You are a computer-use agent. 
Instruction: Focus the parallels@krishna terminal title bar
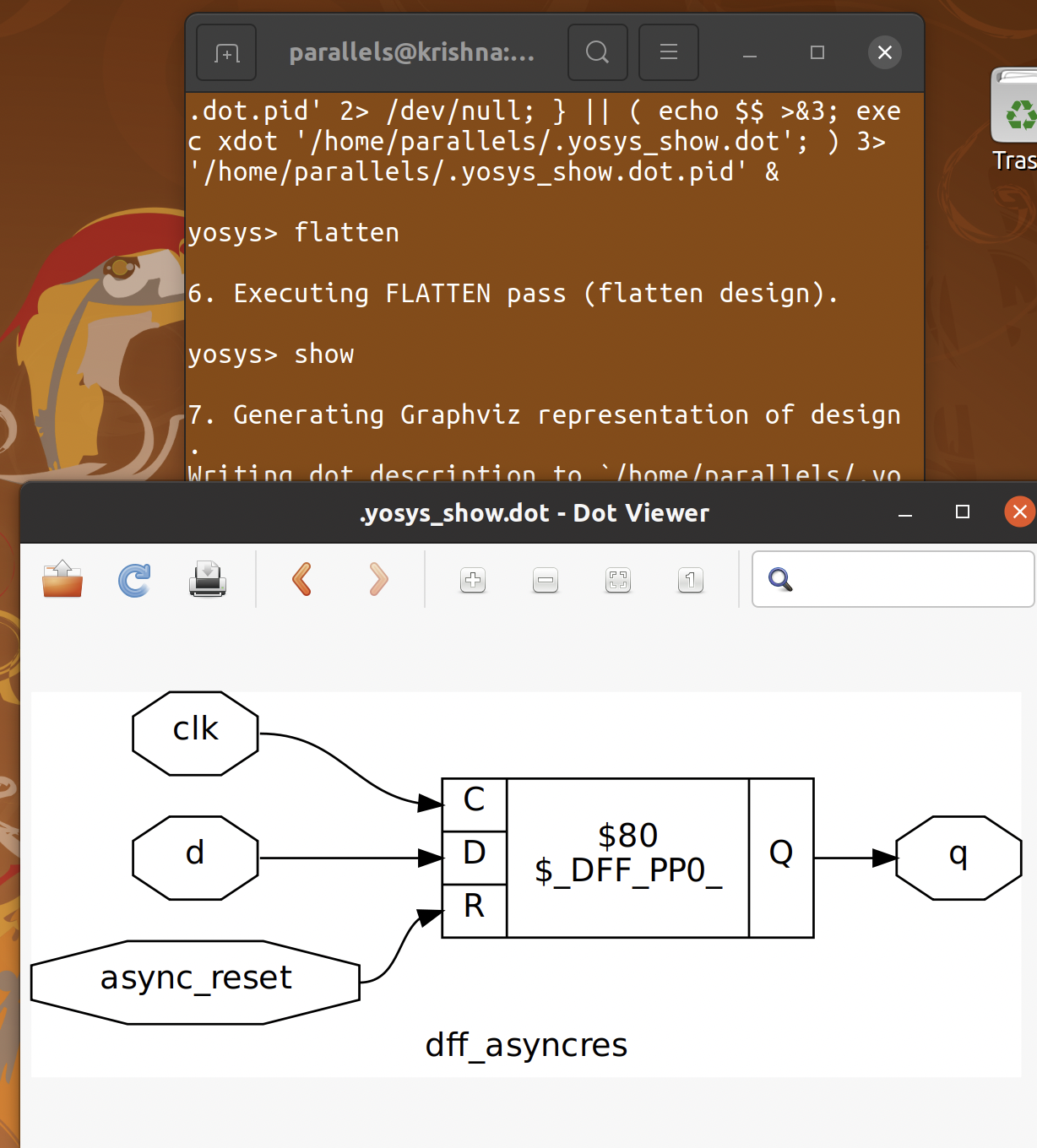click(x=413, y=52)
